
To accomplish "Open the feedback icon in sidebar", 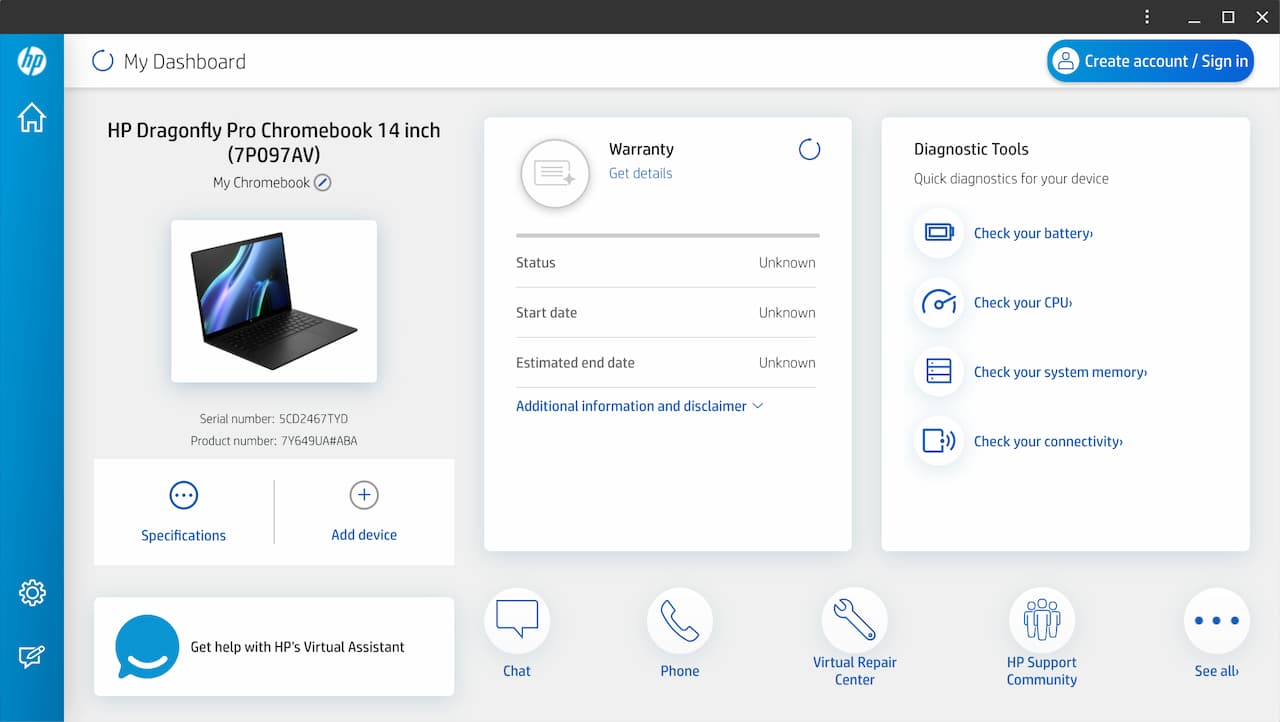I will point(32,656).
